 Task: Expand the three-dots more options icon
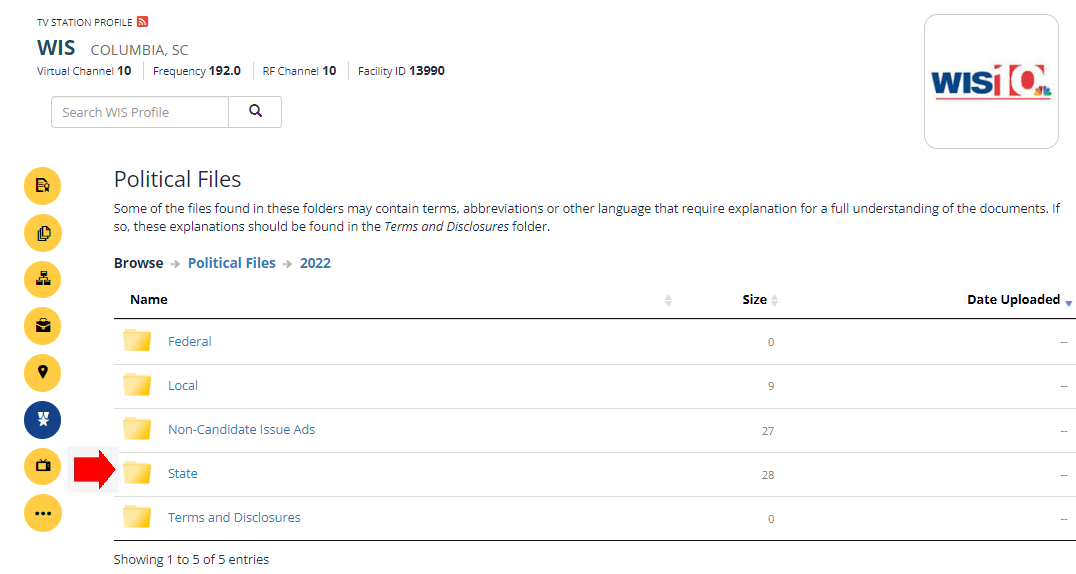click(42, 512)
